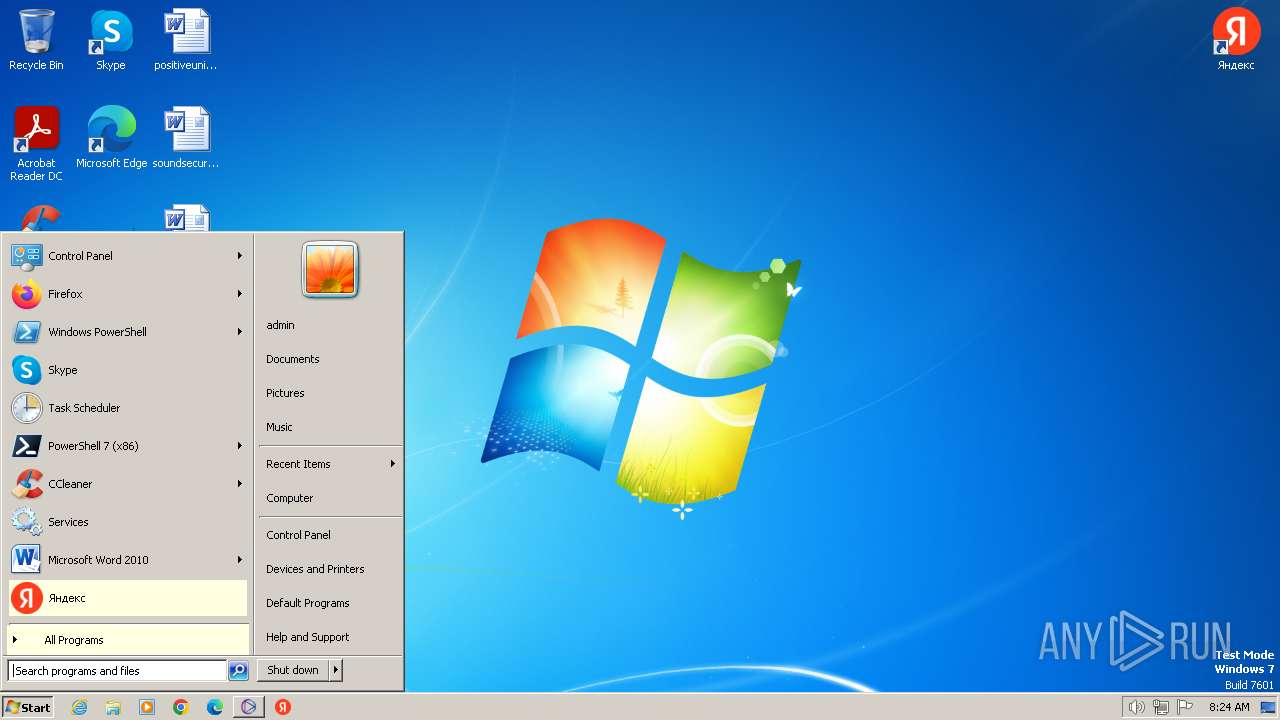Open the Skype desktop shortcut

point(110,40)
